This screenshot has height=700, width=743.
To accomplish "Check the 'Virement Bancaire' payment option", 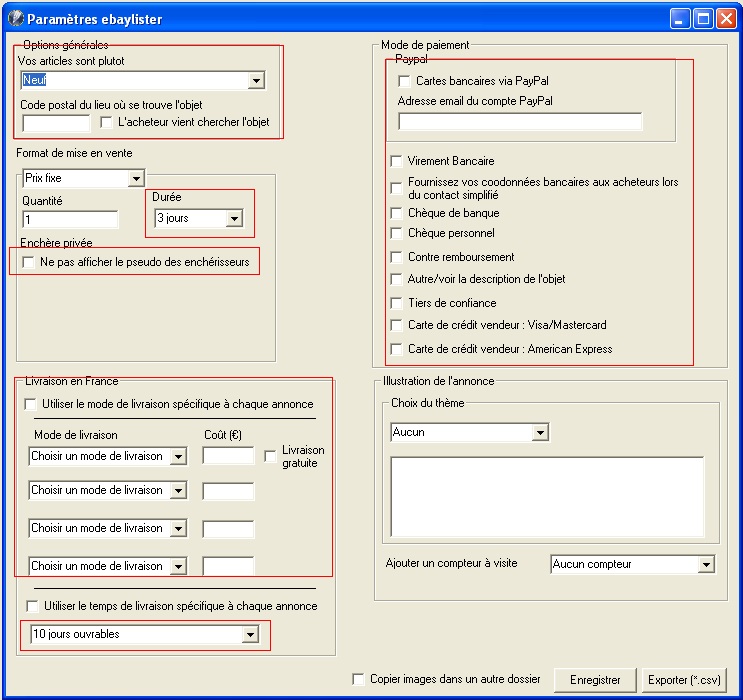I will pyautogui.click(x=396, y=161).
